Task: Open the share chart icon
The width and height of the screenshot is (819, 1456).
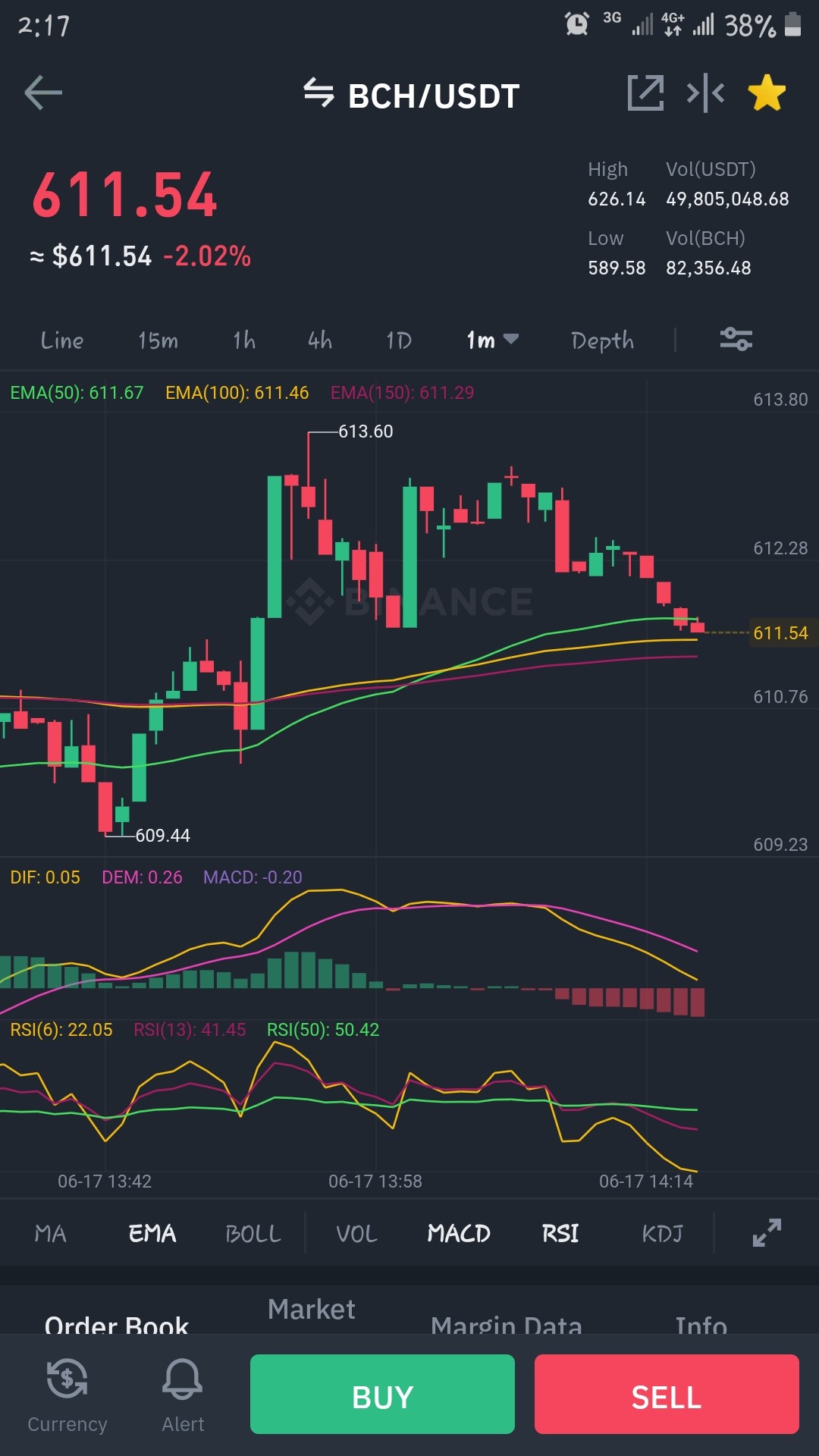Action: [x=645, y=93]
